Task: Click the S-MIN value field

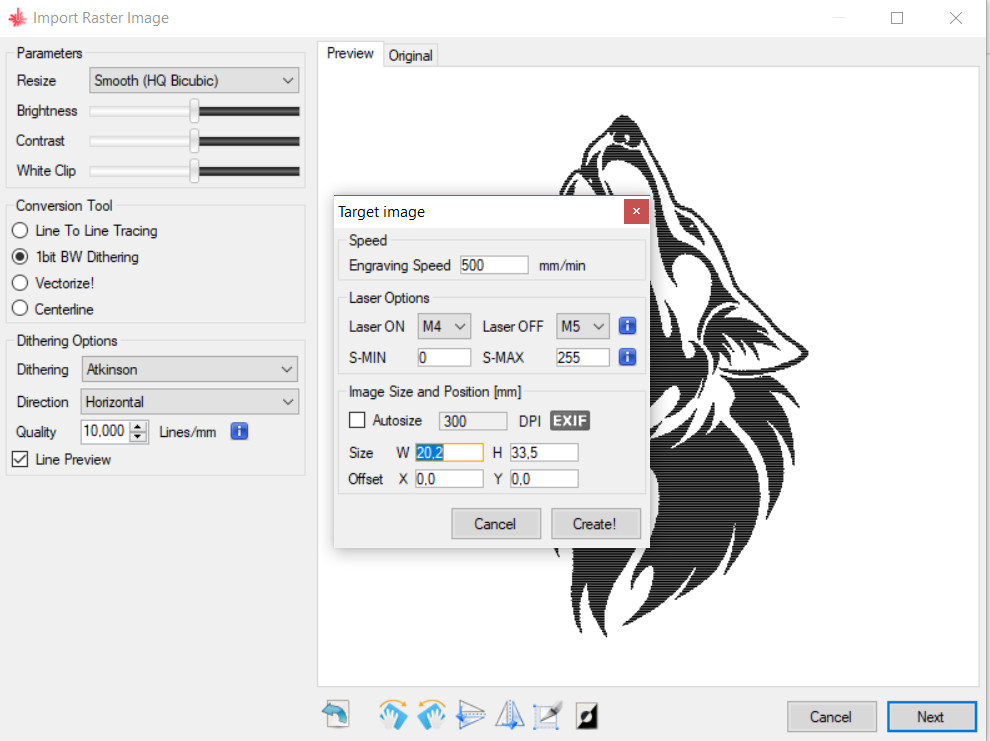Action: coord(444,357)
